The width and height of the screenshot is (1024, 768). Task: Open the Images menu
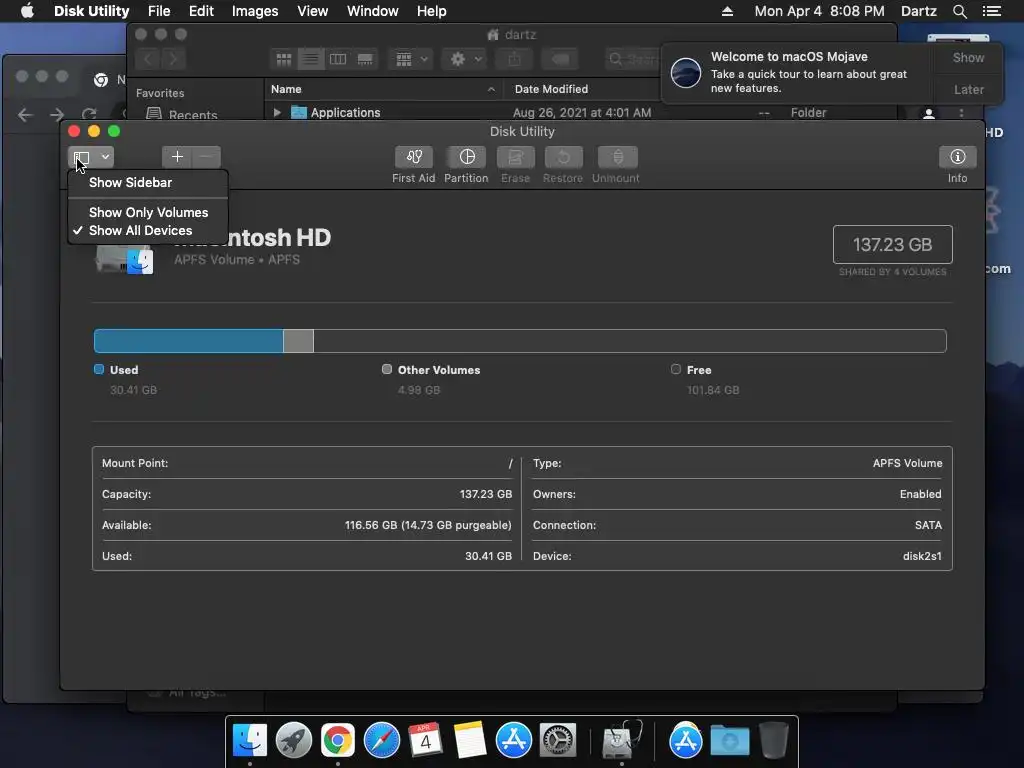point(255,11)
